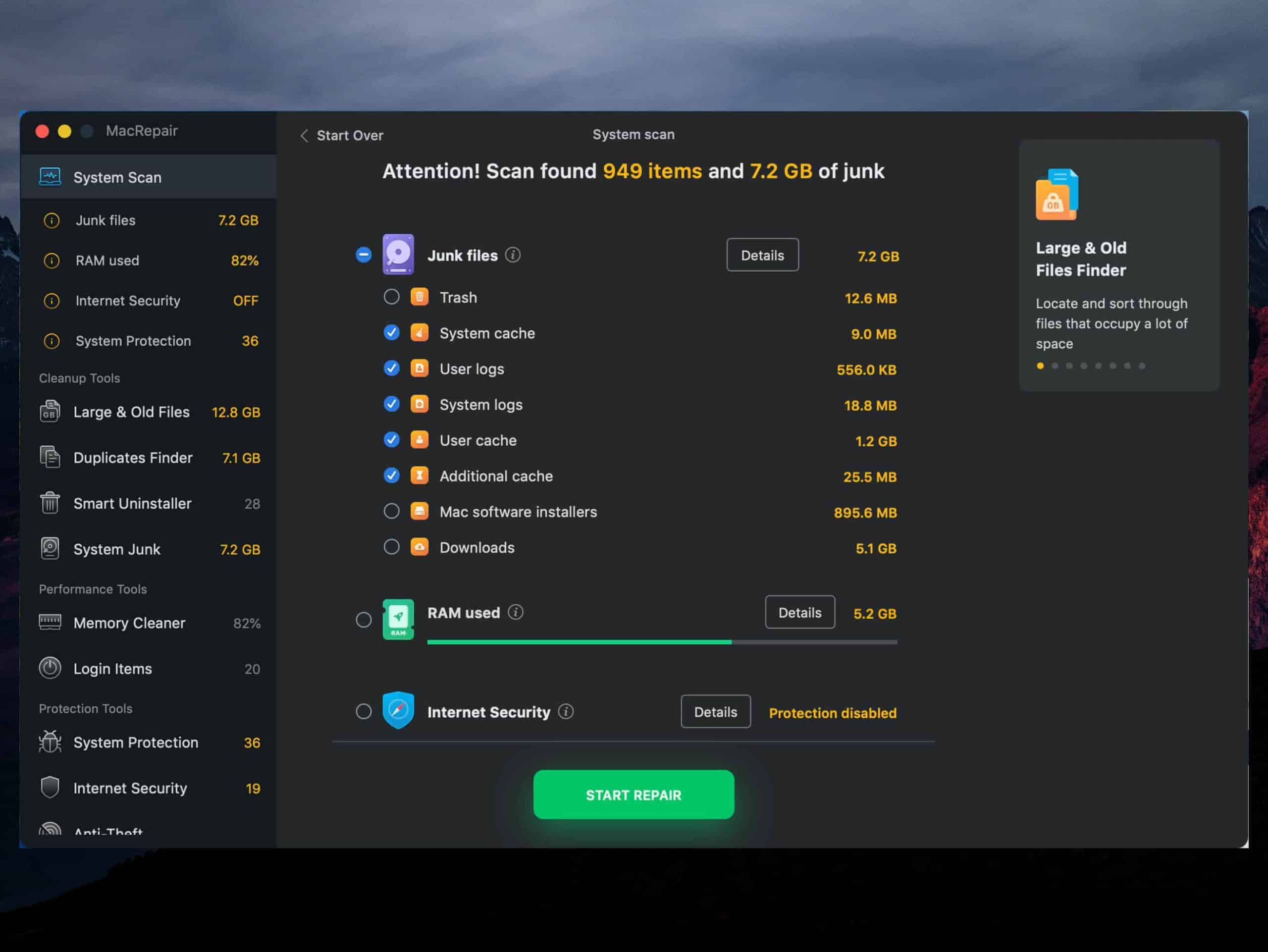Click green RAM used icon
Screen dimensions: 1268x952
398,620
